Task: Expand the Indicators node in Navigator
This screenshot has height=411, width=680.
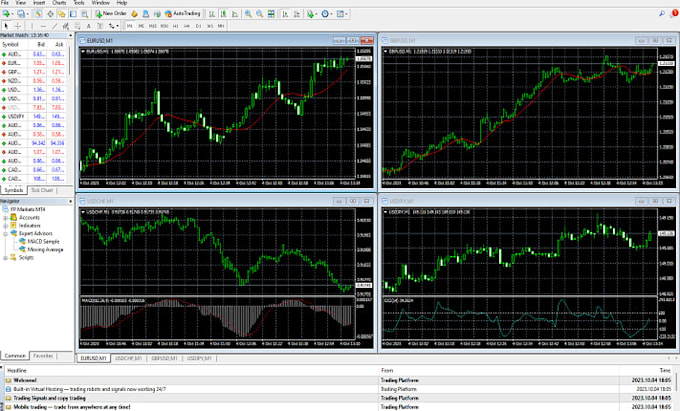Action: 6,225
